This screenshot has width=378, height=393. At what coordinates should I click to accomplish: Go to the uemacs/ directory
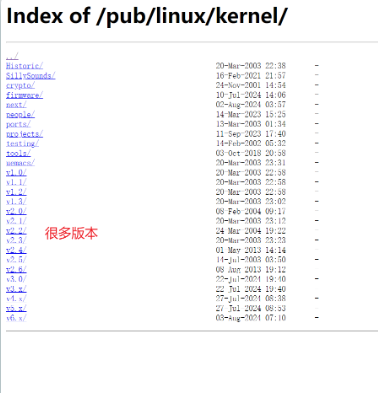[x=20, y=163]
